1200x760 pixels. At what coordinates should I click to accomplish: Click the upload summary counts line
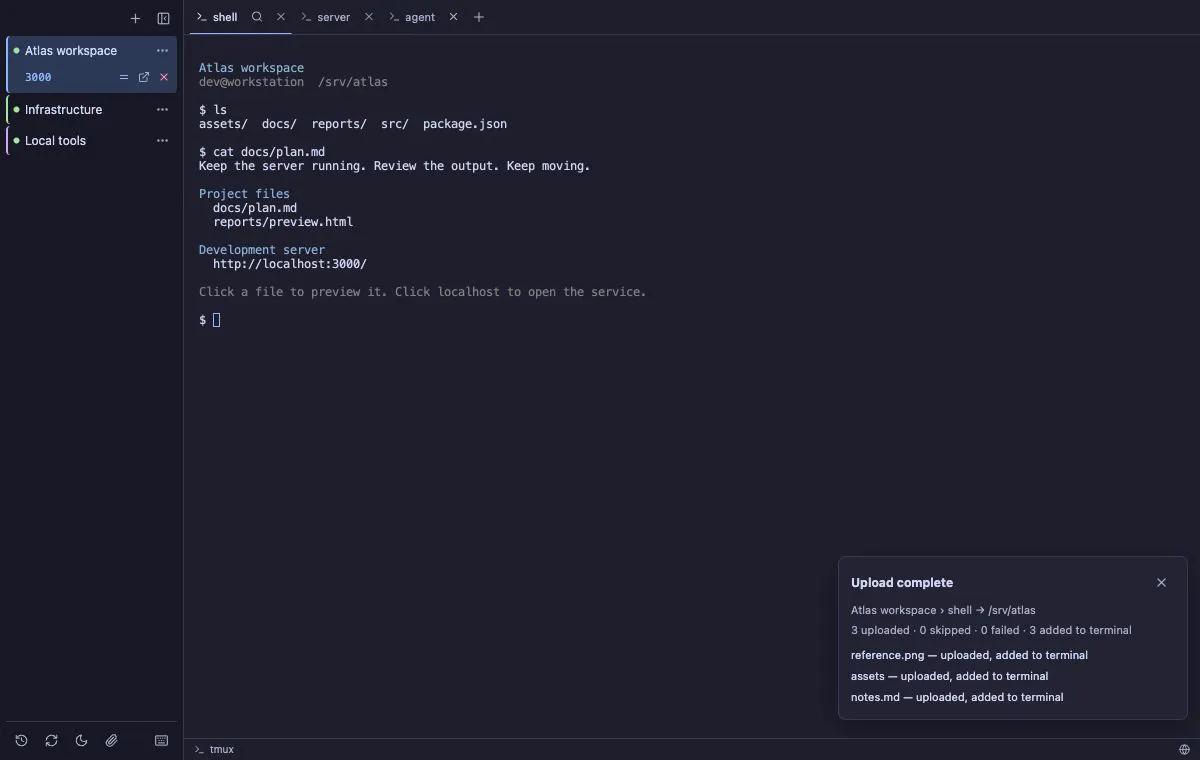pos(991,630)
